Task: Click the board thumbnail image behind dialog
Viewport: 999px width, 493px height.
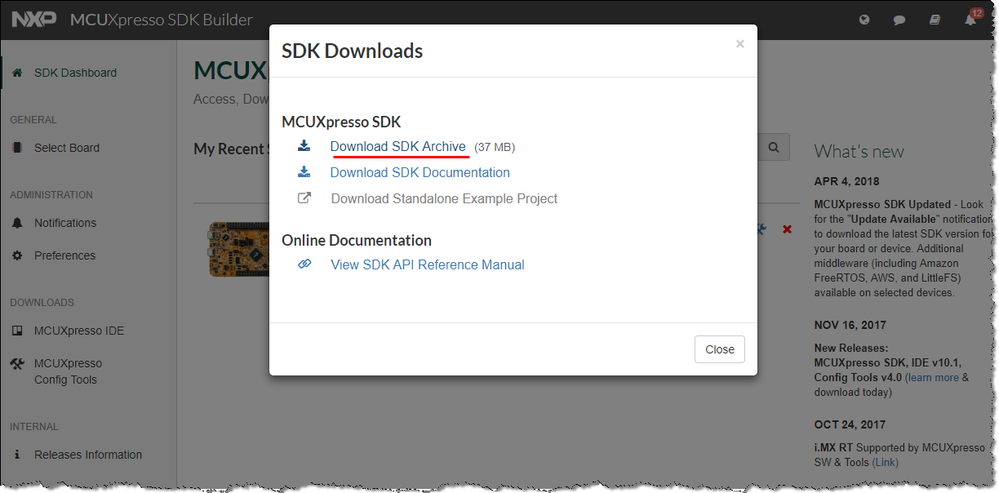Action: (x=240, y=249)
